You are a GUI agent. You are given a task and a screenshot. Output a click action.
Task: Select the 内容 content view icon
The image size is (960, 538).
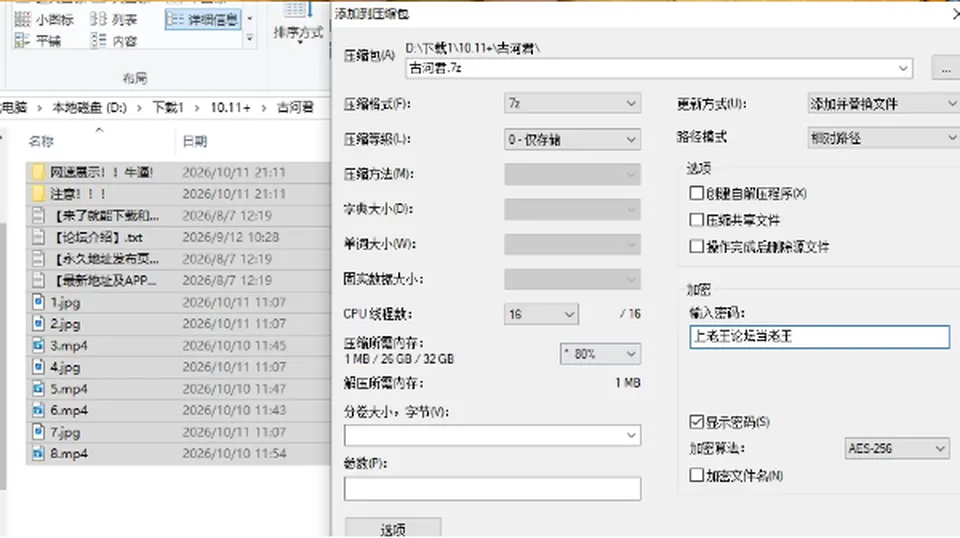(99, 40)
